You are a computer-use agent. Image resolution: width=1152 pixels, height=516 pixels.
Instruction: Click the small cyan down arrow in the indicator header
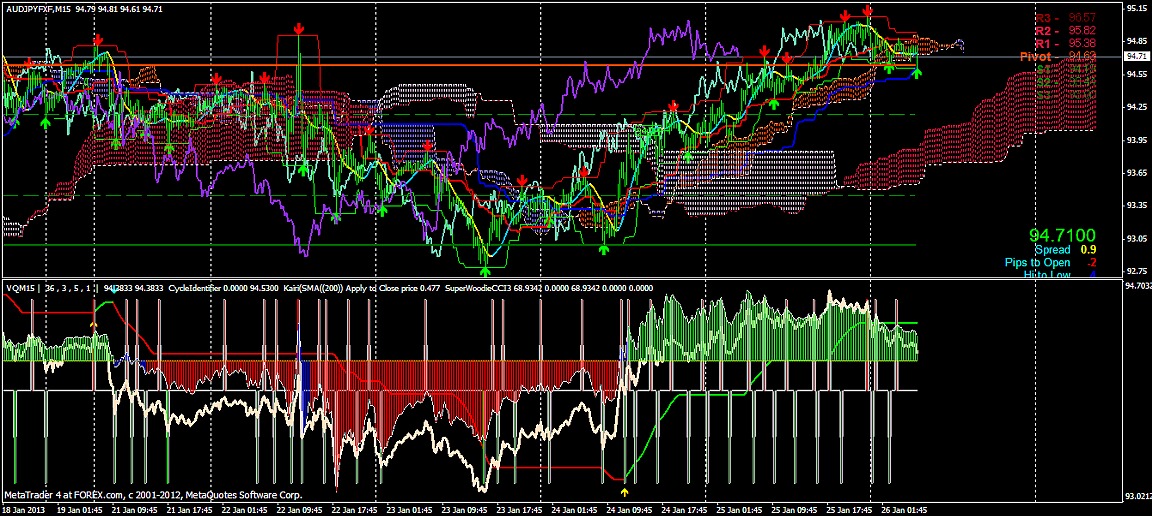[x=114, y=290]
